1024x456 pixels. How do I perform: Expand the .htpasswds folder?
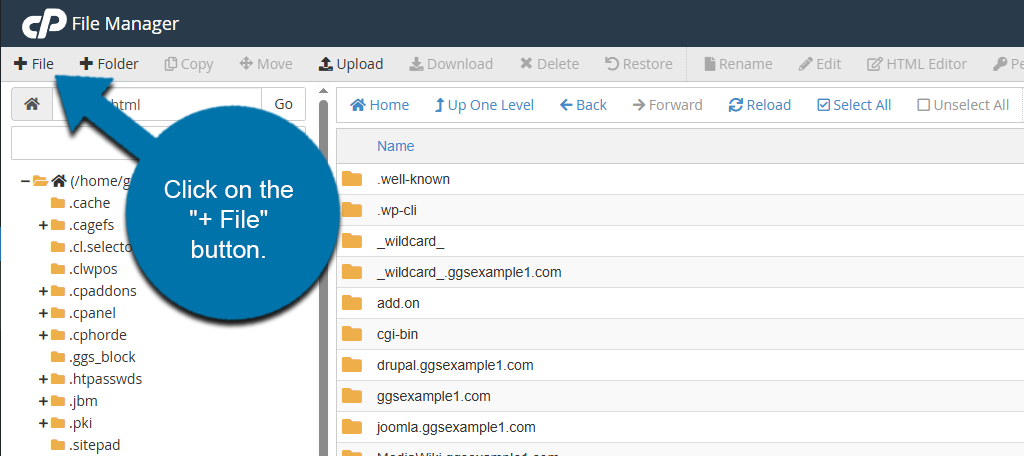coord(43,379)
